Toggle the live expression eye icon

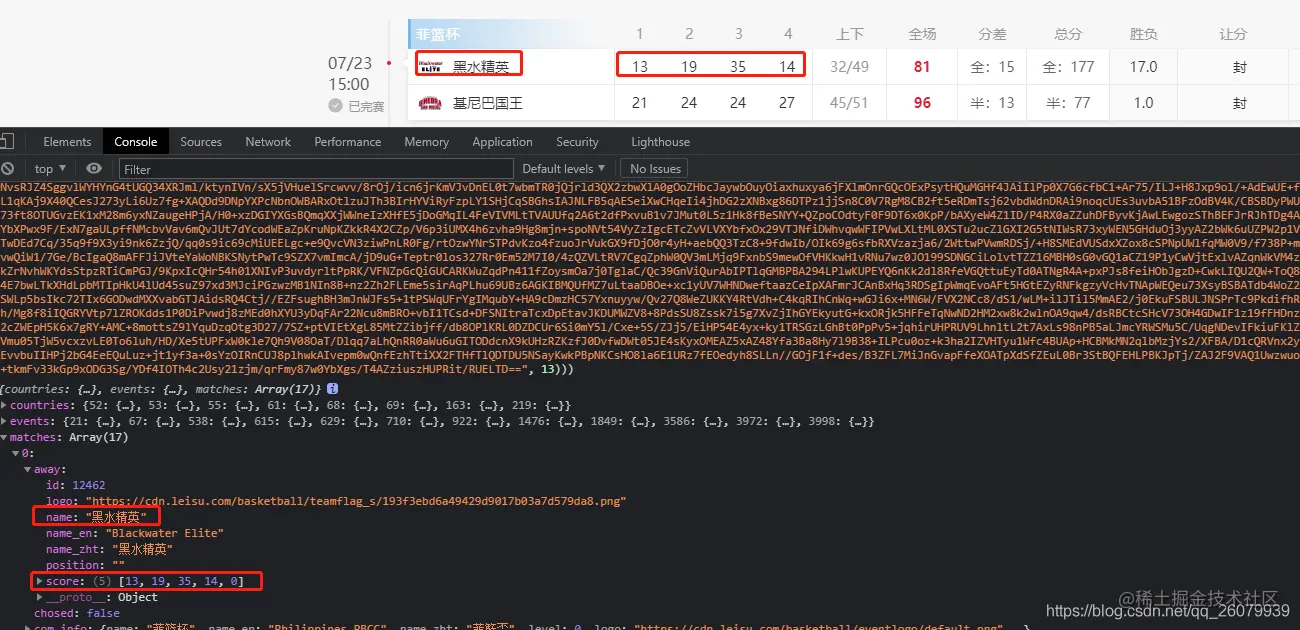pyautogui.click(x=94, y=169)
